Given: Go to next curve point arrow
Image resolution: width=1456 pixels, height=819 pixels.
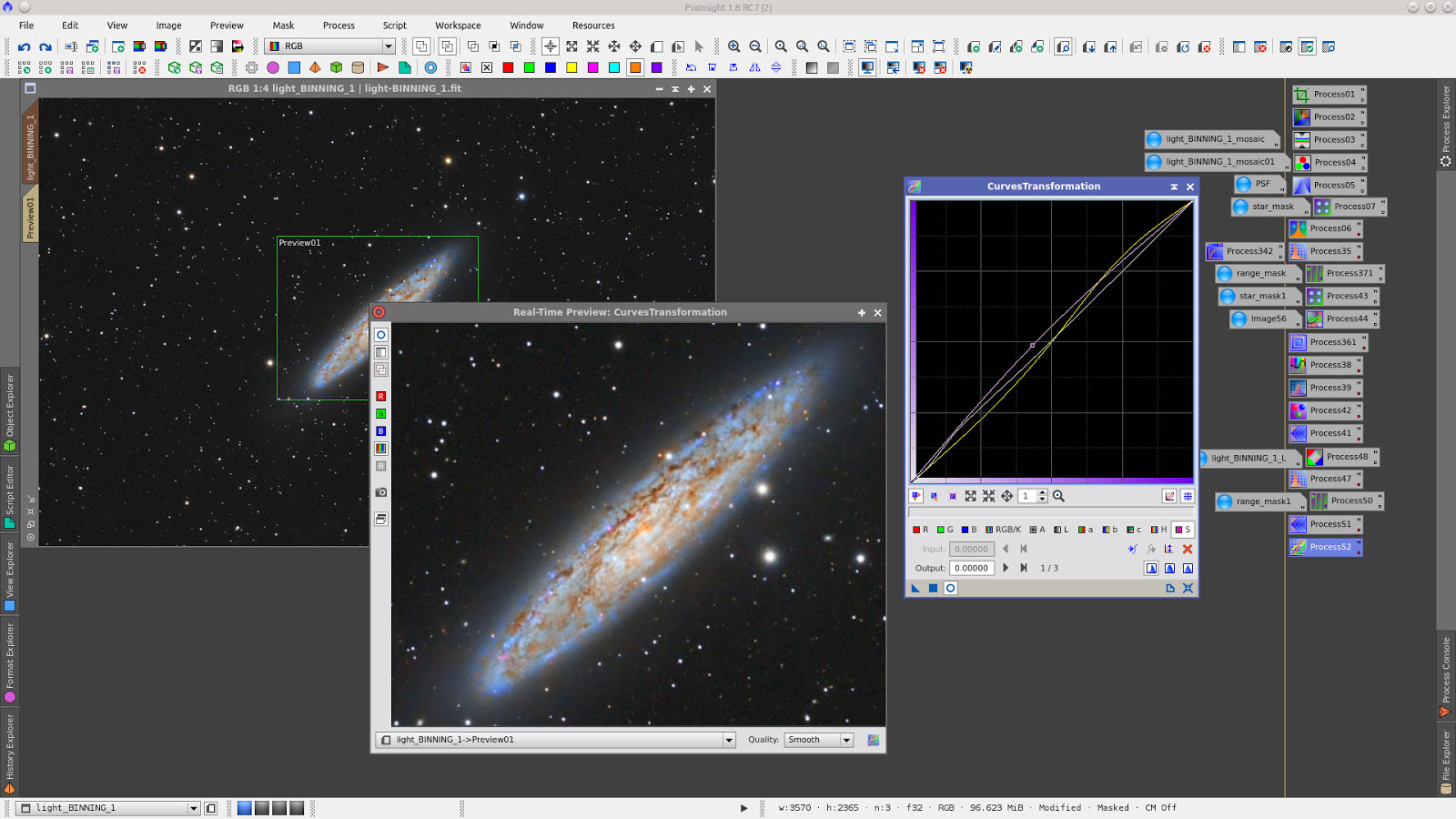Looking at the screenshot, I should tap(1006, 568).
